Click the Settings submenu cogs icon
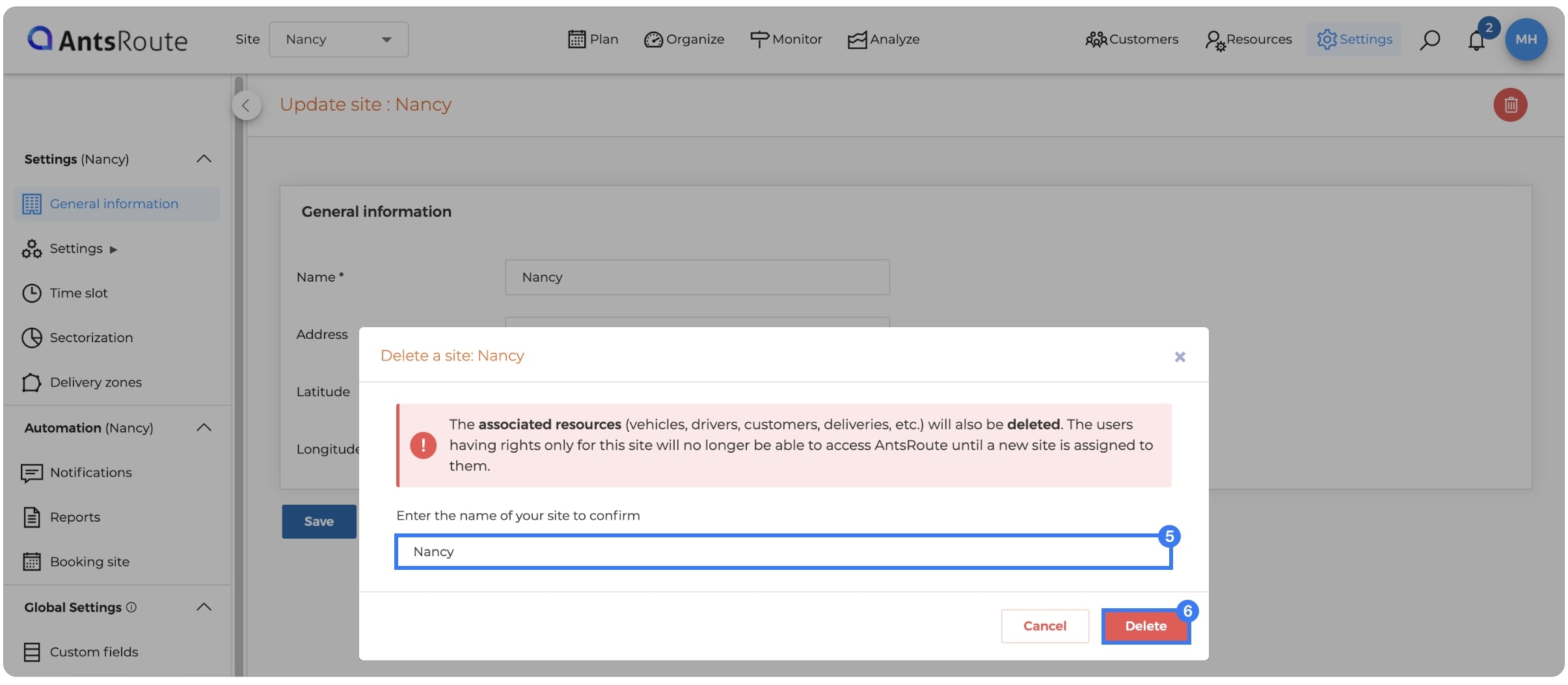This screenshot has width=1568, height=685. click(31, 248)
